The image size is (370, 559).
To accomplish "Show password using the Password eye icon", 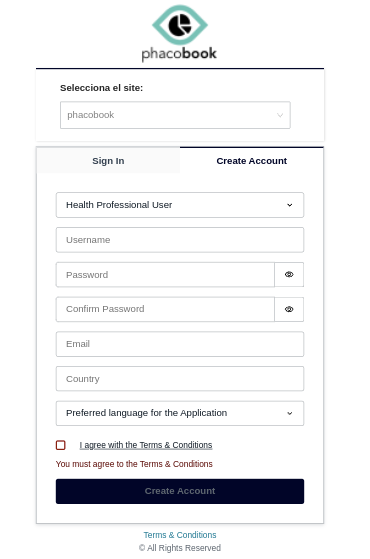I will tap(289, 275).
